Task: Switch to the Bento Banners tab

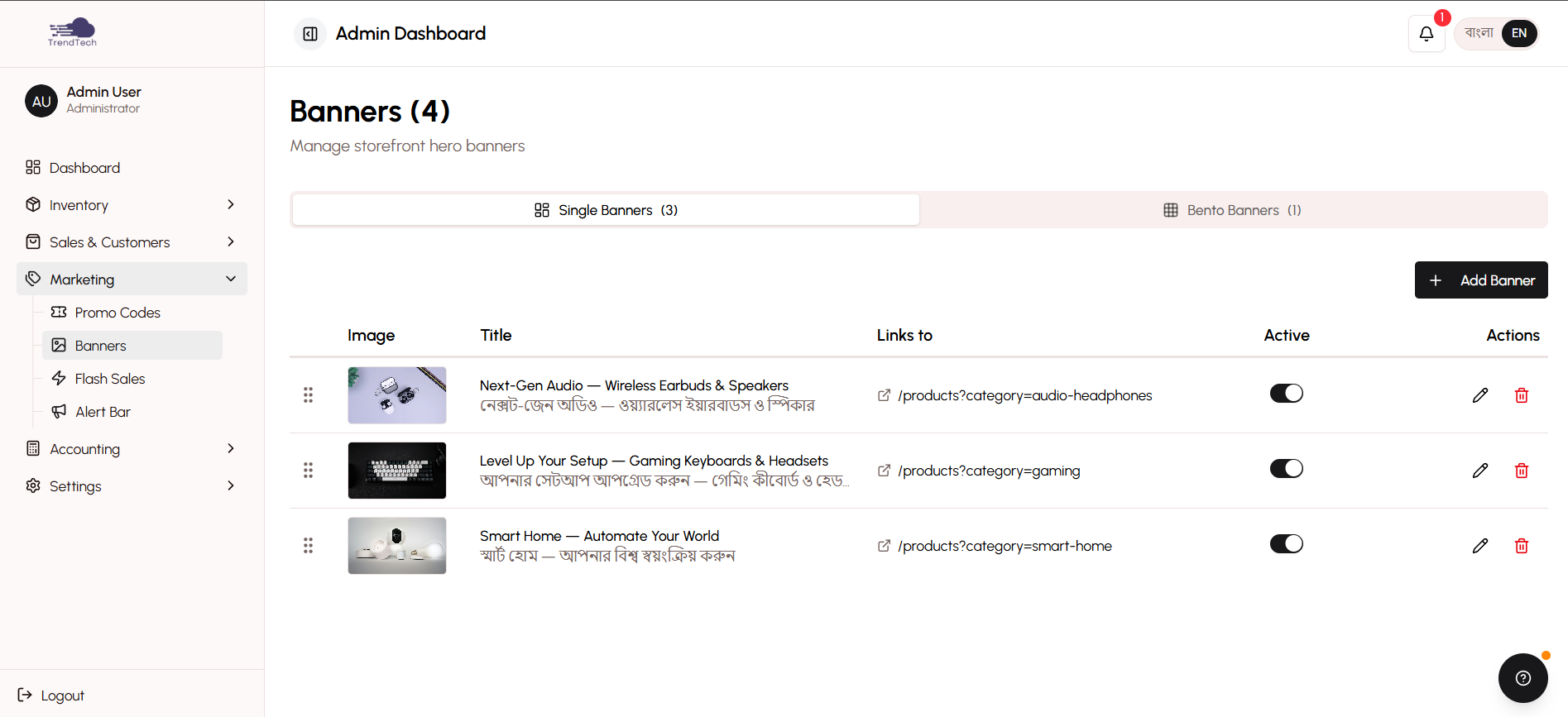Action: pyautogui.click(x=1232, y=210)
